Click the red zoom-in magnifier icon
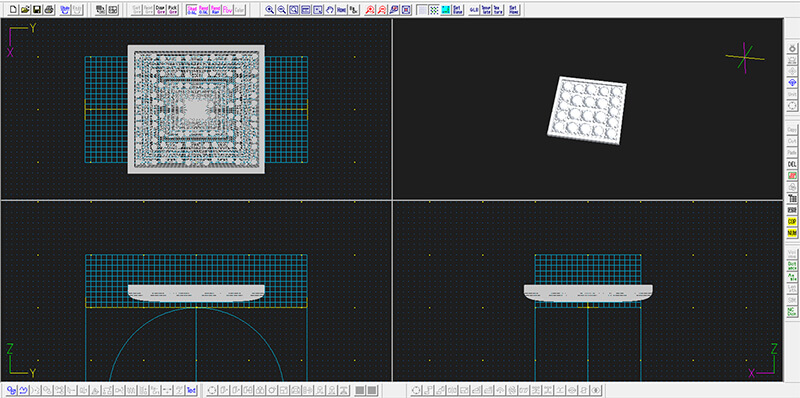Image resolution: width=800 pixels, height=398 pixels. (x=370, y=9)
